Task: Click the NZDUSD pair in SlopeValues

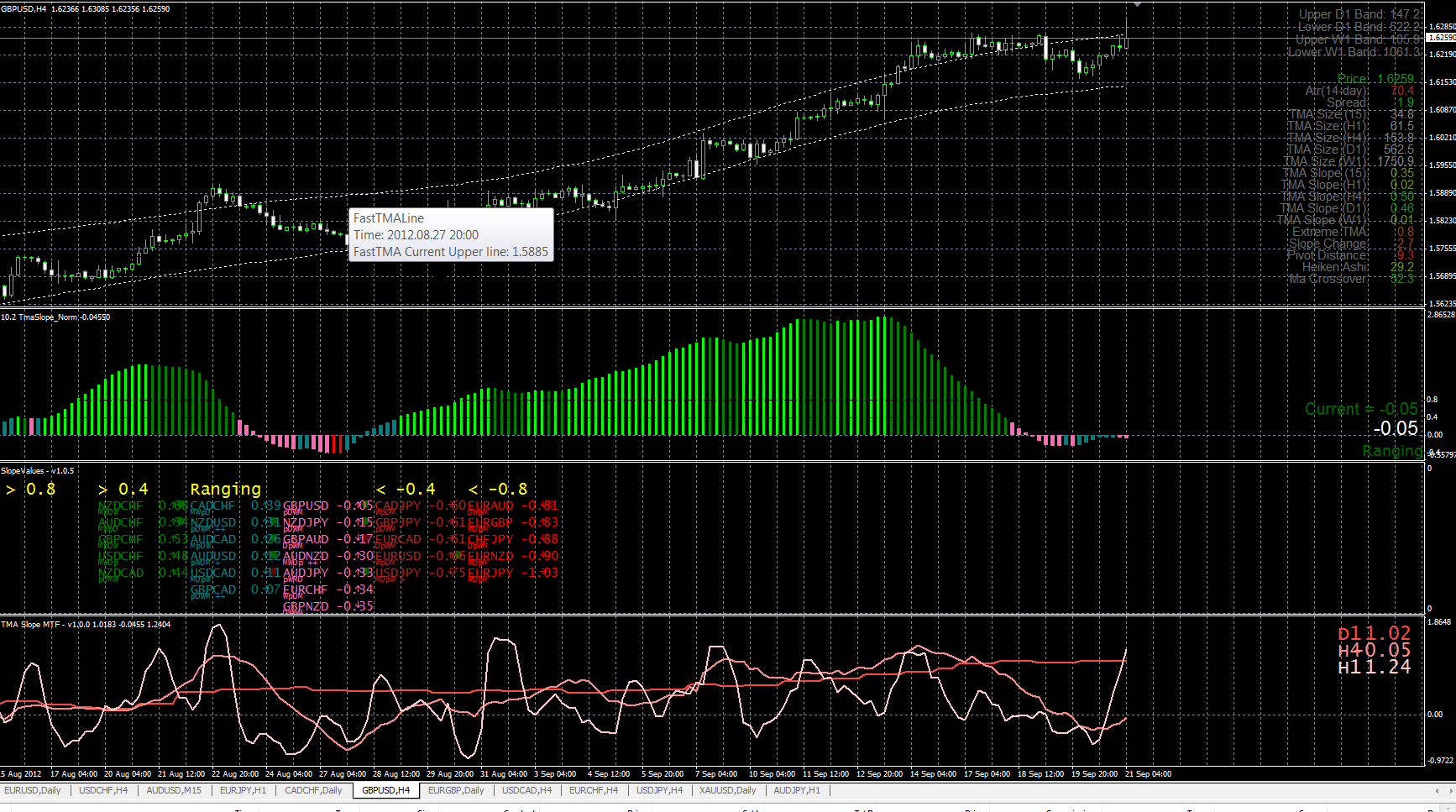Action: 213,522
